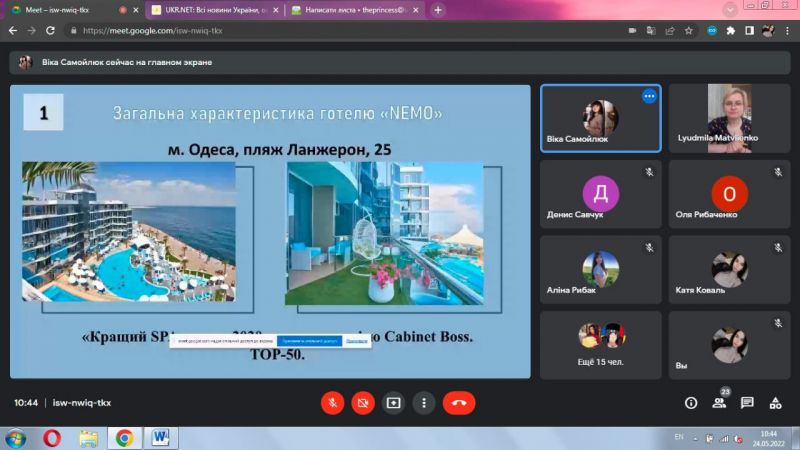
Task: Open more options three-dot menu in call bar
Action: pyautogui.click(x=423, y=403)
